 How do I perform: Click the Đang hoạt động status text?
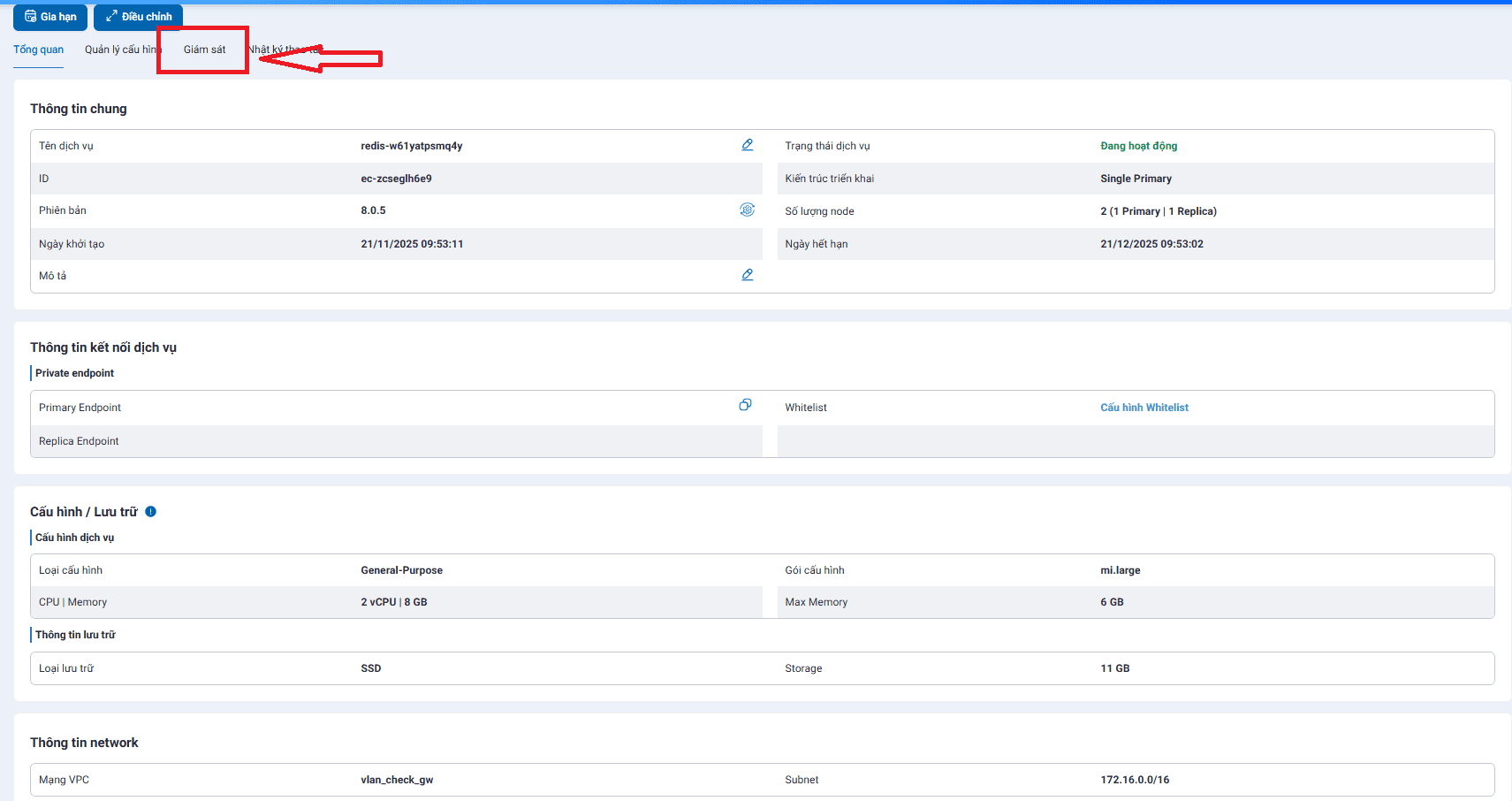1138,146
